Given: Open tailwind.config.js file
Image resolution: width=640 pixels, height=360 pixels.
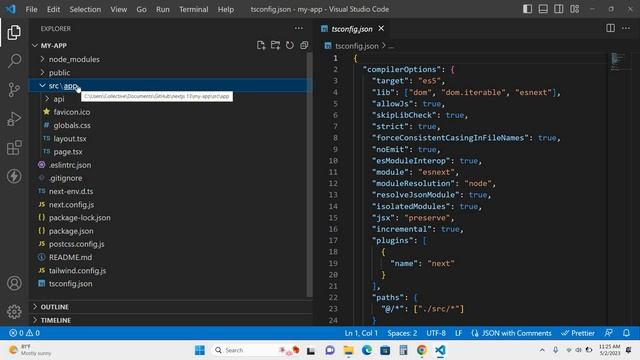Looking at the screenshot, I should click(77, 270).
